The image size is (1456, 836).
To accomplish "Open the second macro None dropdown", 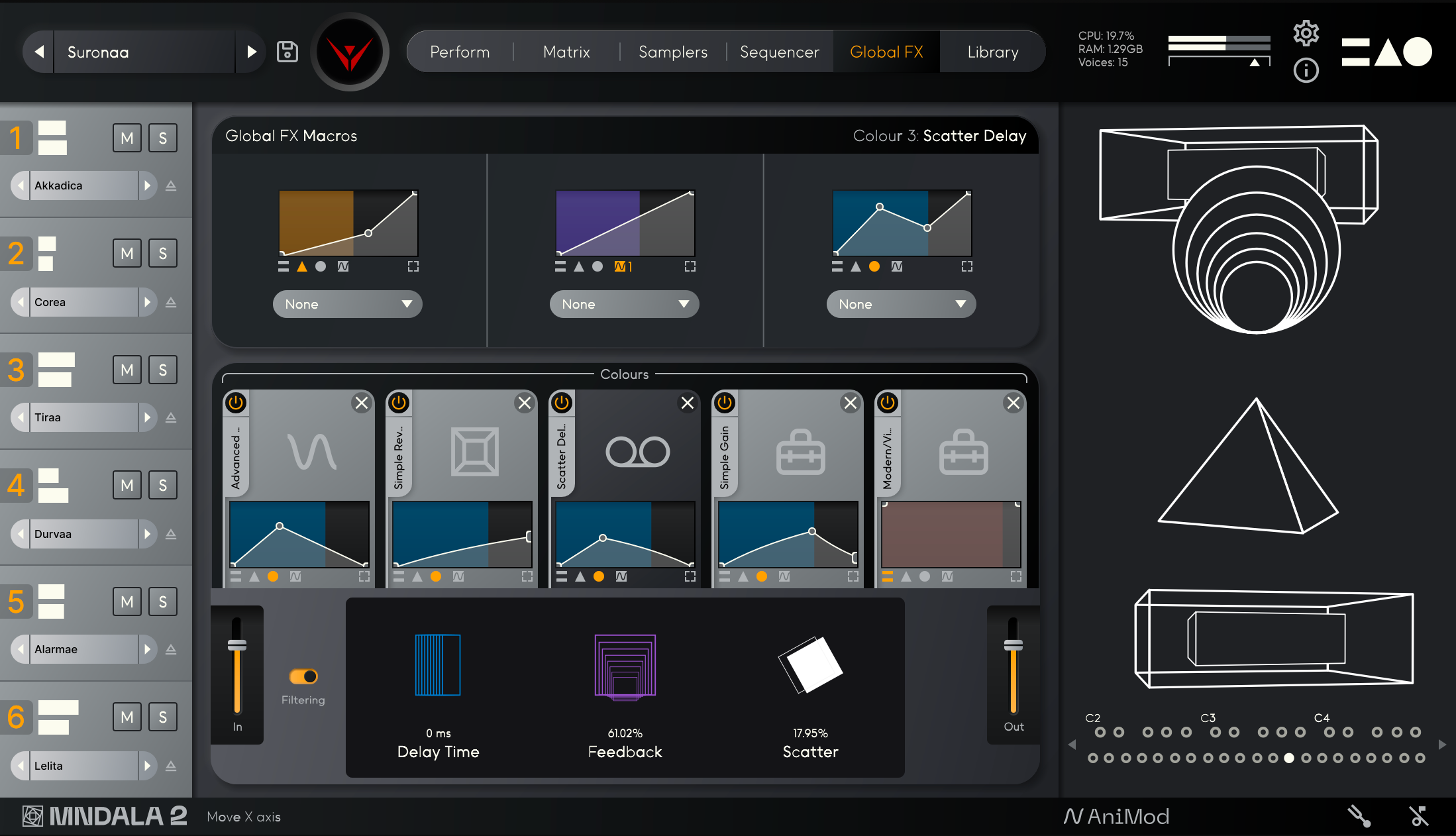I will (x=624, y=304).
